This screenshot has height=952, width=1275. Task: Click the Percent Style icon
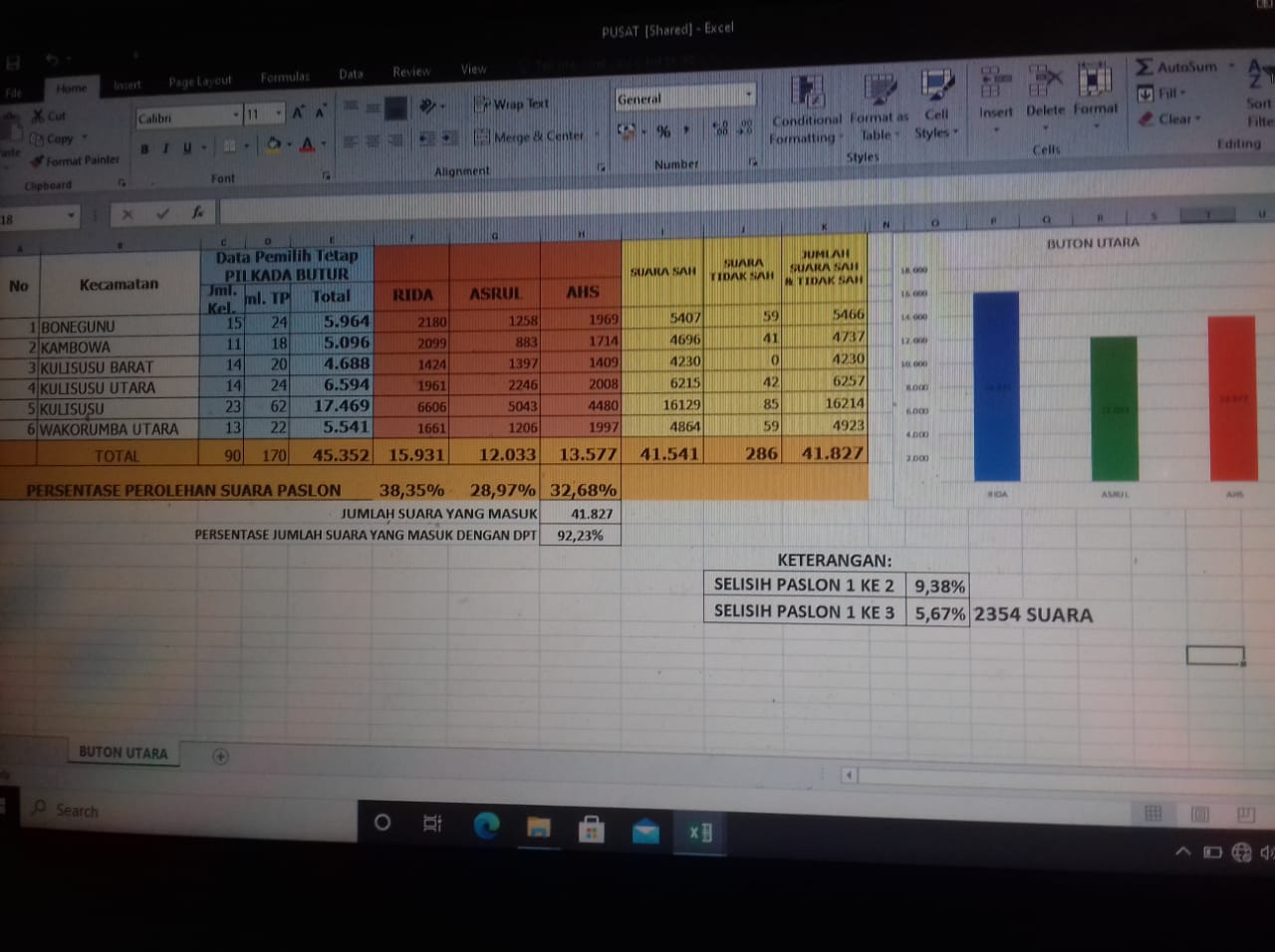(663, 131)
